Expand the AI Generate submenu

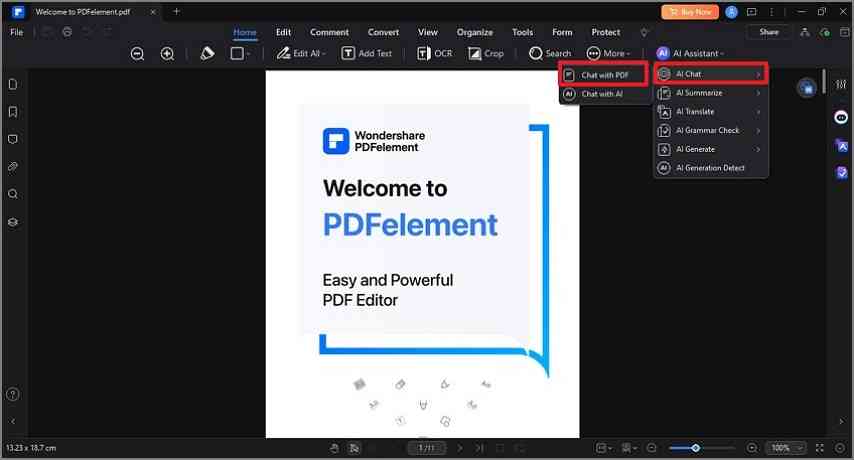[x=711, y=149]
